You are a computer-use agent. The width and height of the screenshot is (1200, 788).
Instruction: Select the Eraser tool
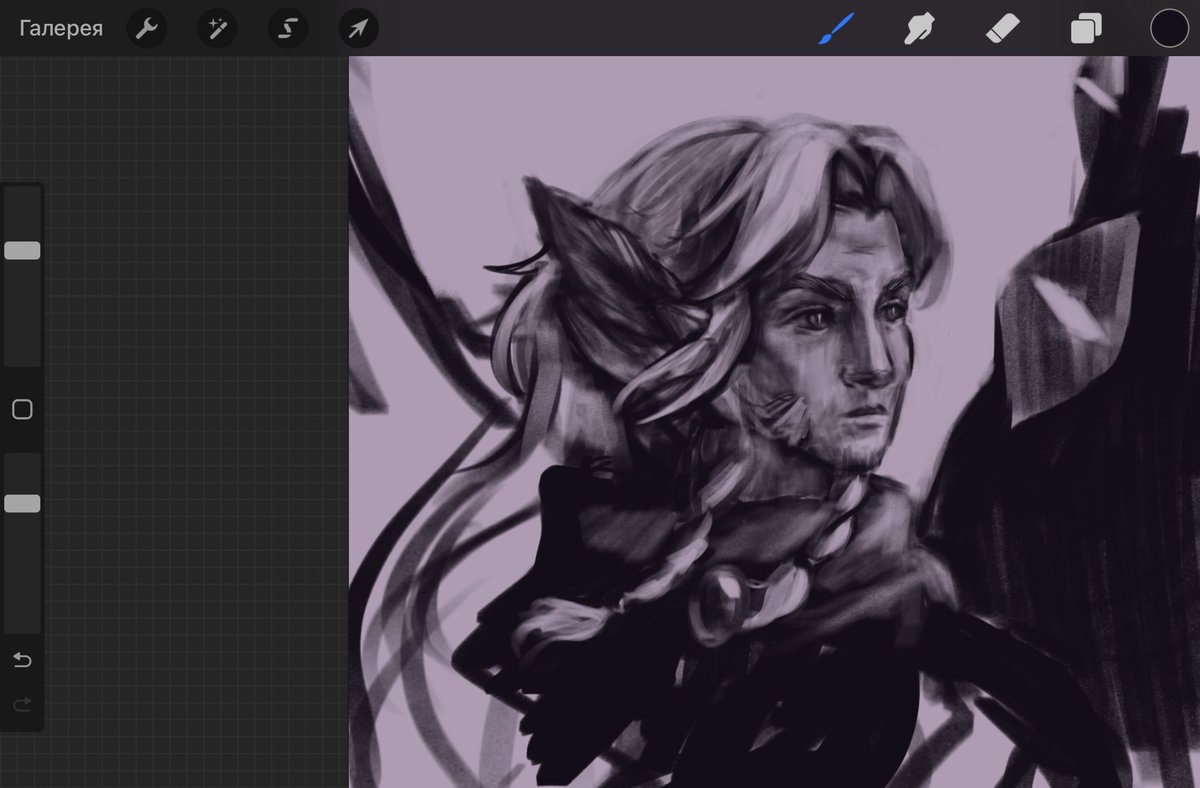pos(1002,29)
